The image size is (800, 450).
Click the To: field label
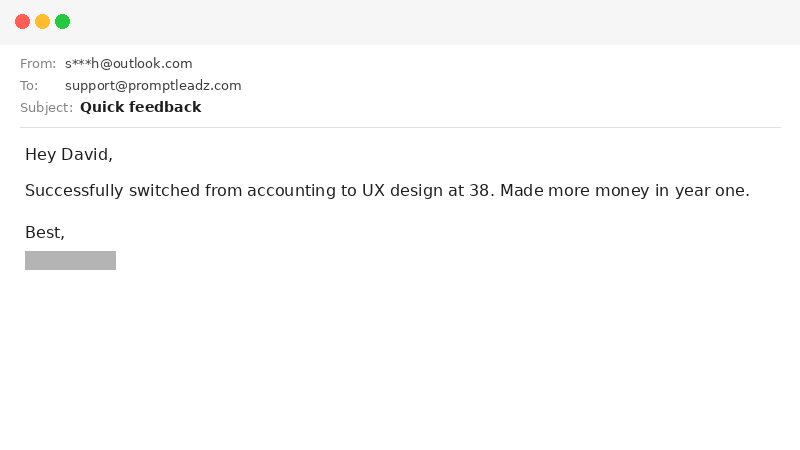(x=29, y=86)
